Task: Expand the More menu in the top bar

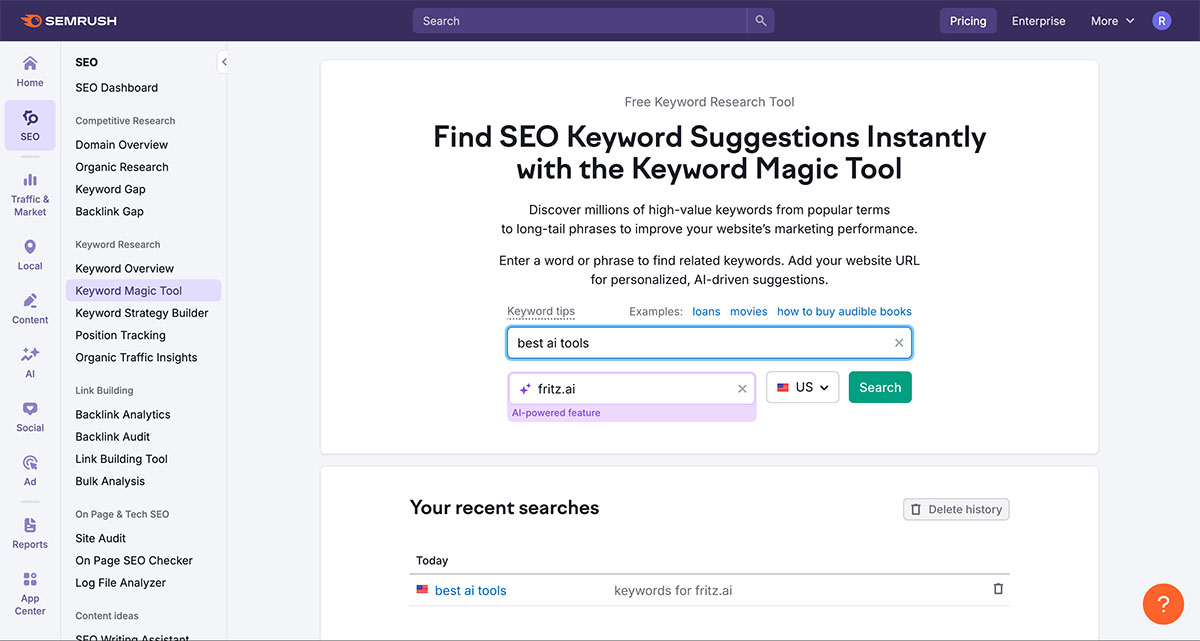Action: (x=1112, y=20)
